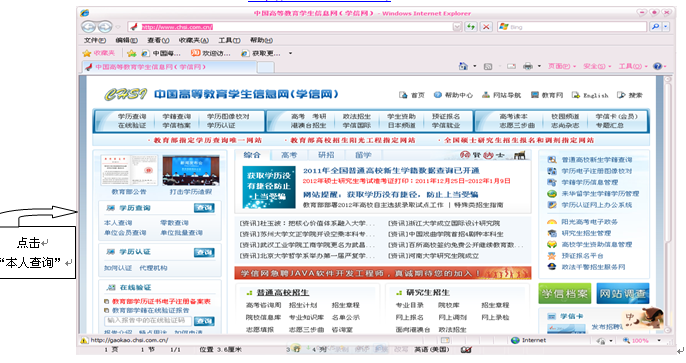686x363 pixels.
Task: Open the zoom level 100% dropdown arrow
Action: point(659,340)
